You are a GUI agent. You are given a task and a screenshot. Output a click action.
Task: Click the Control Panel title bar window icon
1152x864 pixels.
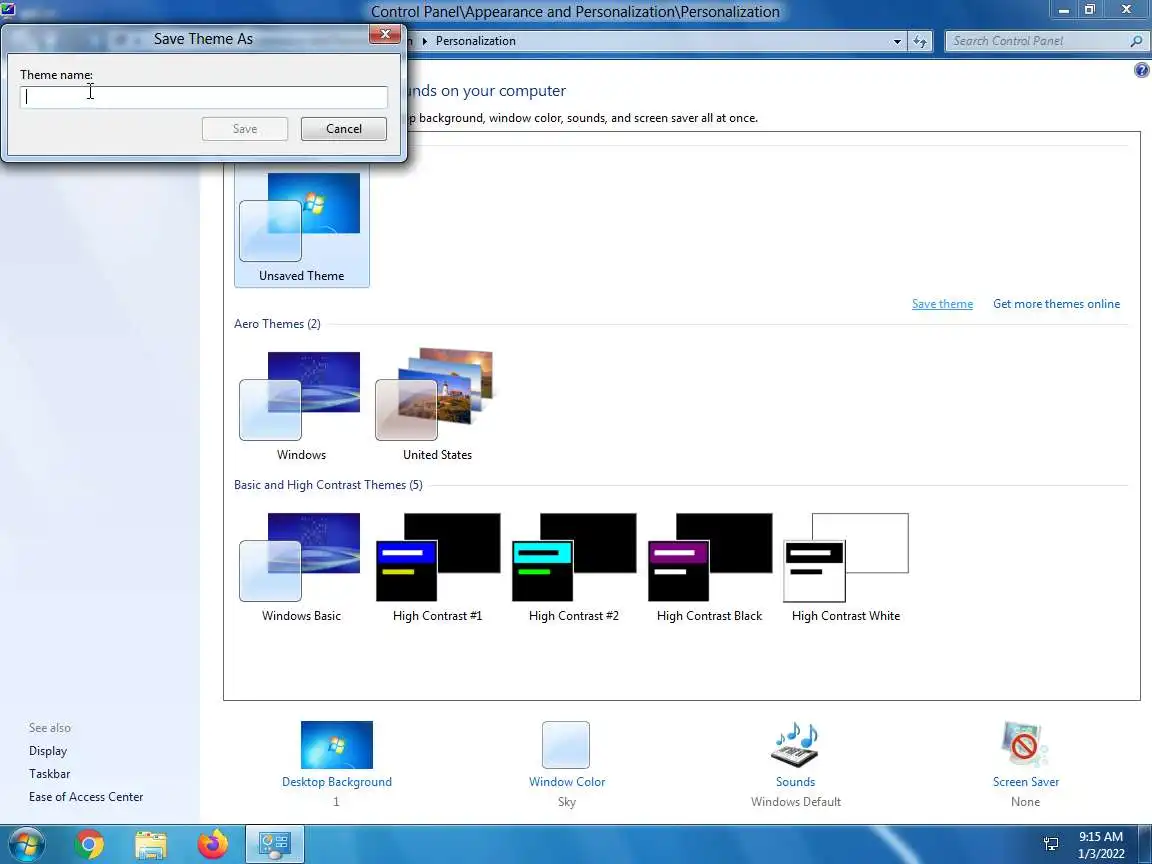click(7, 10)
